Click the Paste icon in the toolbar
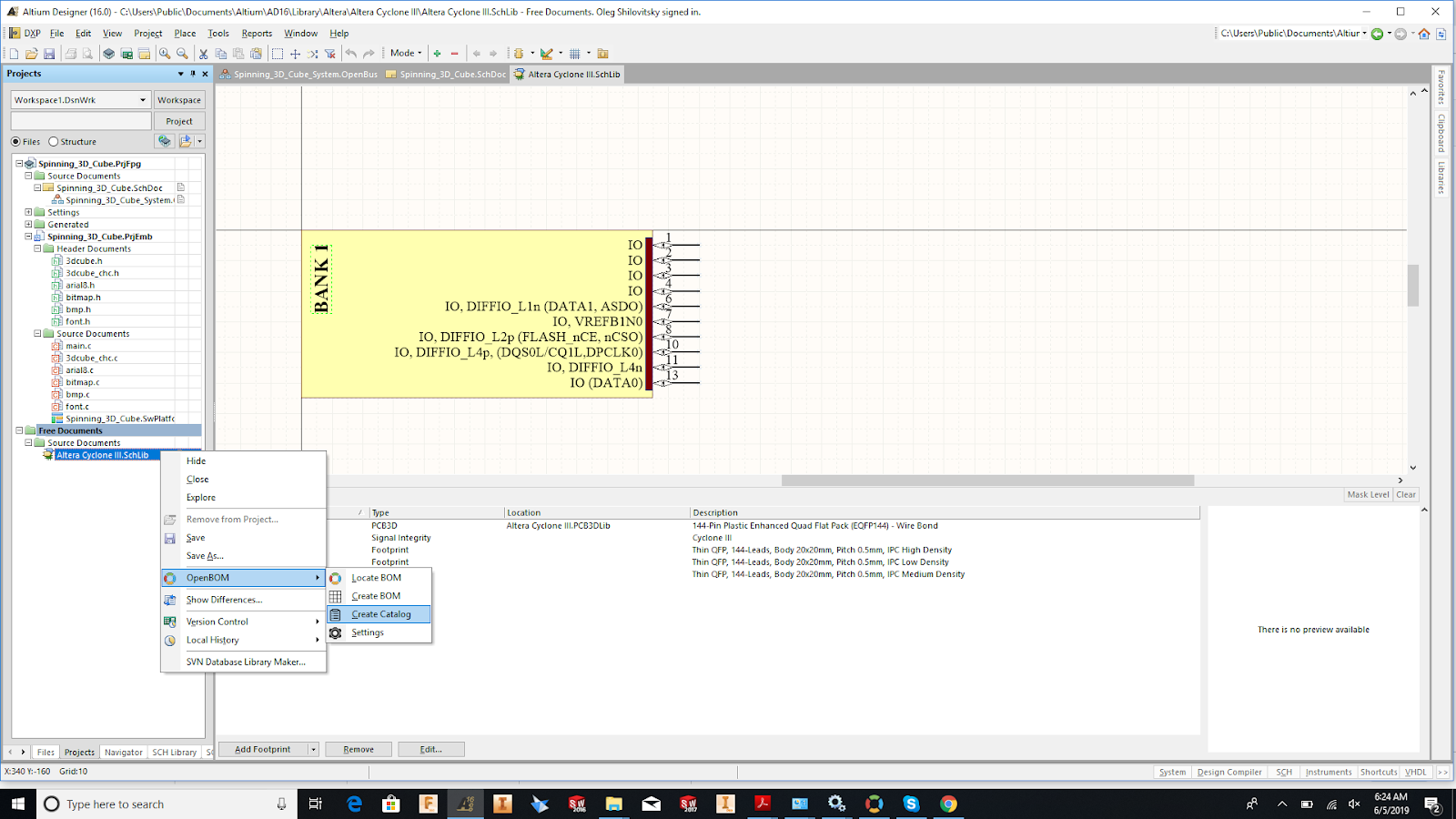Viewport: 1456px width, 819px height. pos(238,54)
